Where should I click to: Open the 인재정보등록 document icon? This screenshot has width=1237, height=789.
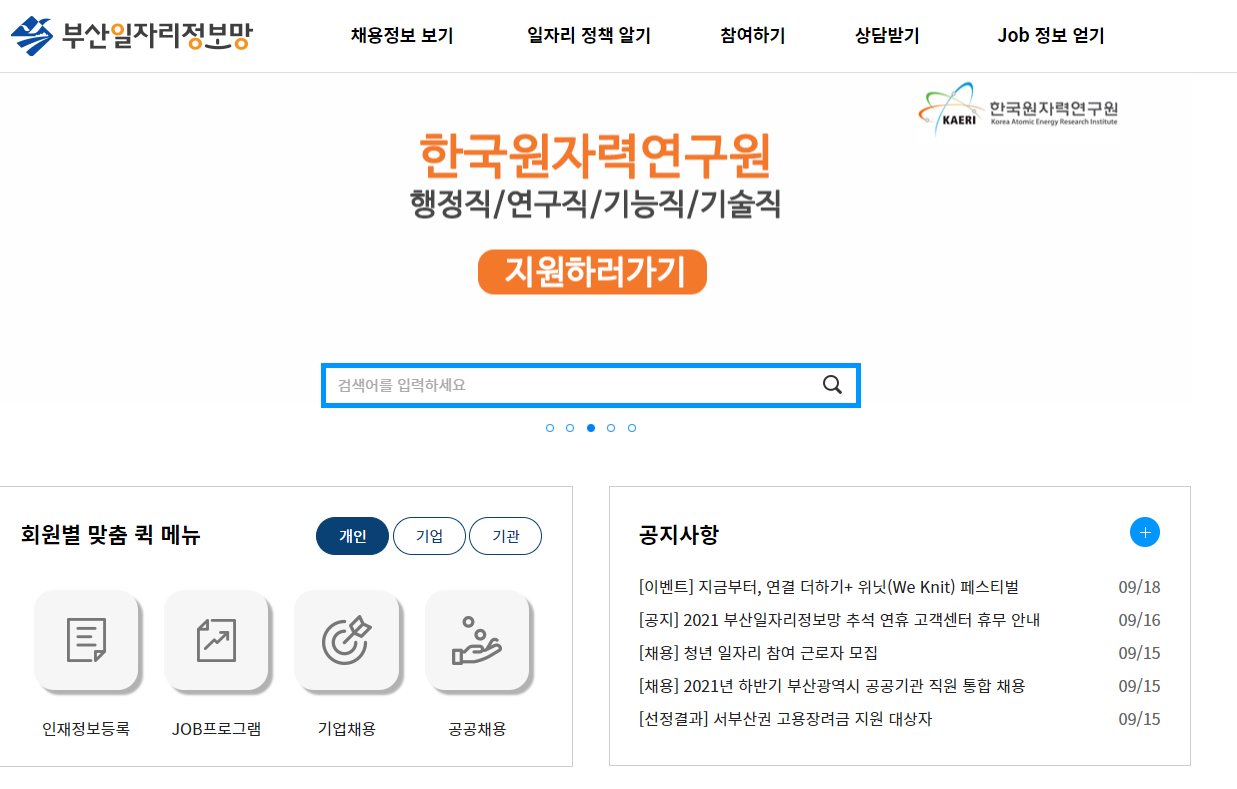[x=86, y=640]
